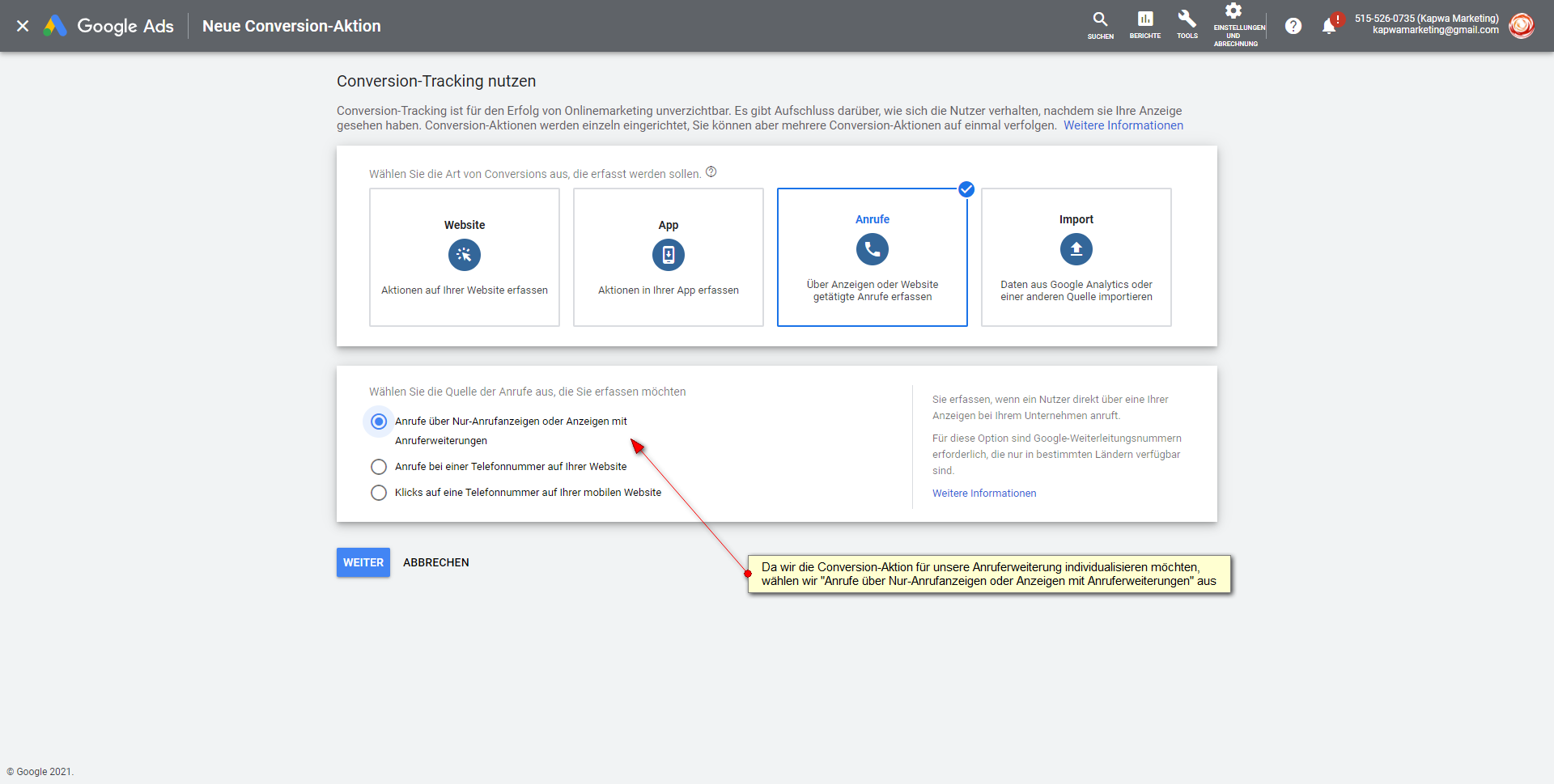Click the Suchen magnifier icon
1554x784 pixels.
[1100, 20]
